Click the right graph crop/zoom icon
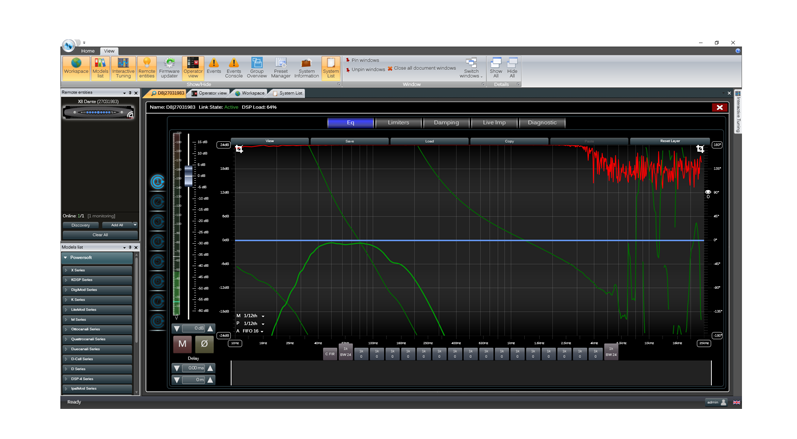 [700, 149]
